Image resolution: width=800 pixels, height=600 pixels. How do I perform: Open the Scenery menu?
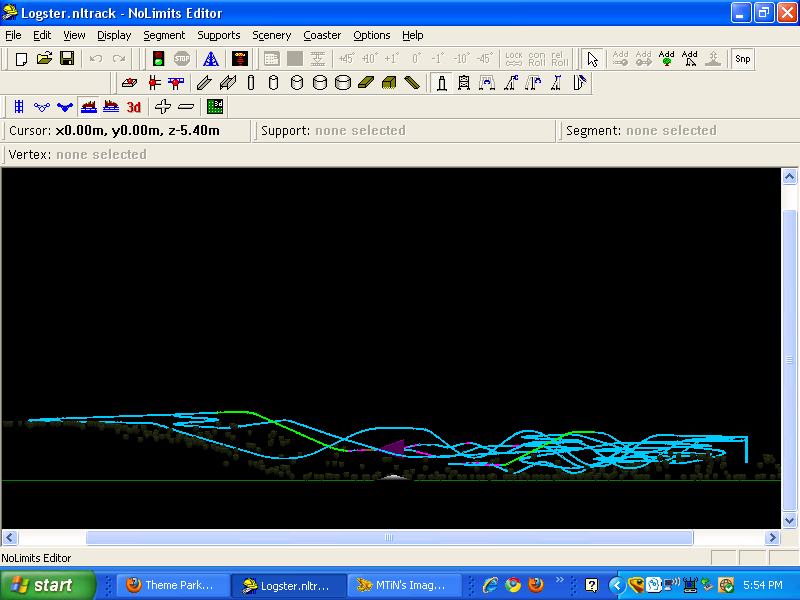click(x=271, y=35)
